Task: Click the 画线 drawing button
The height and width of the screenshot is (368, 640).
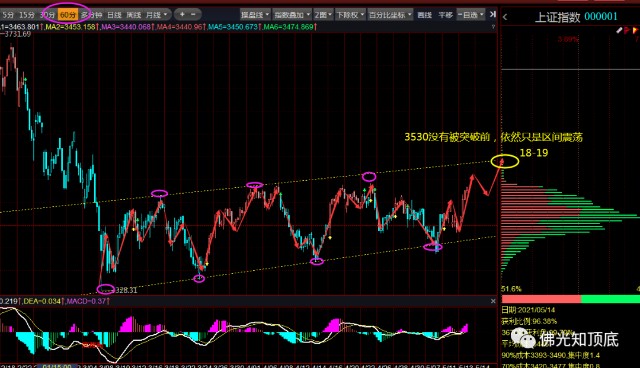Action: (424, 15)
